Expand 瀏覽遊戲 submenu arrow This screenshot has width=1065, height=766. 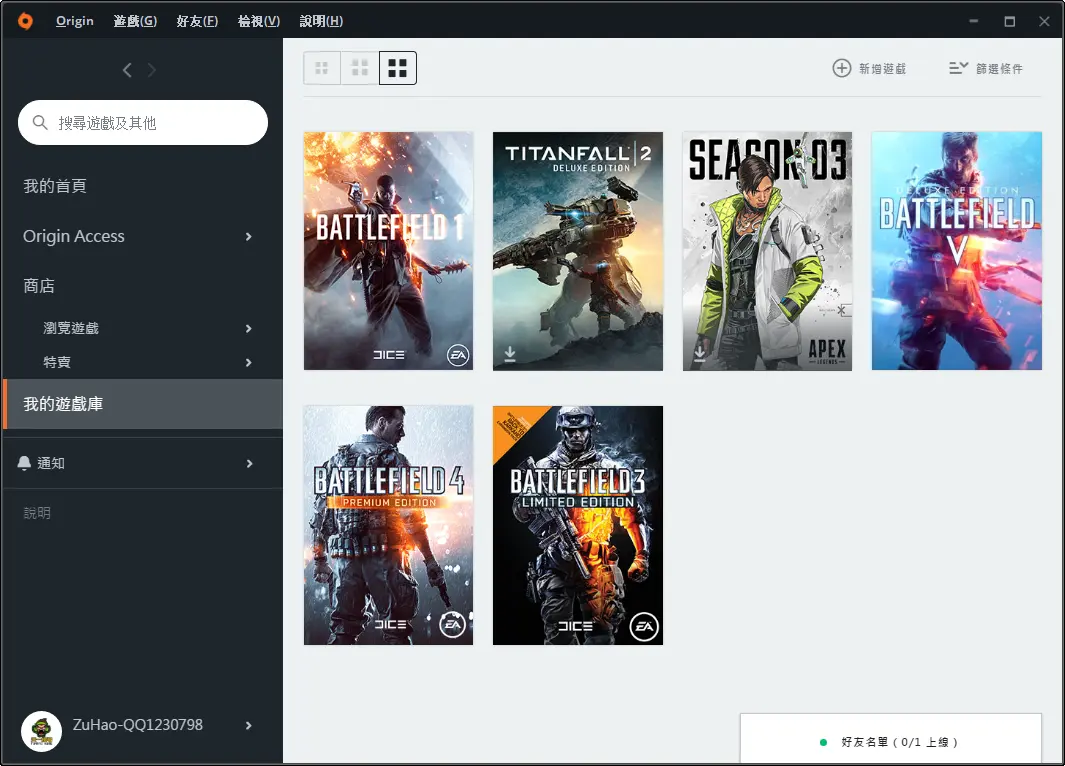pyautogui.click(x=249, y=329)
